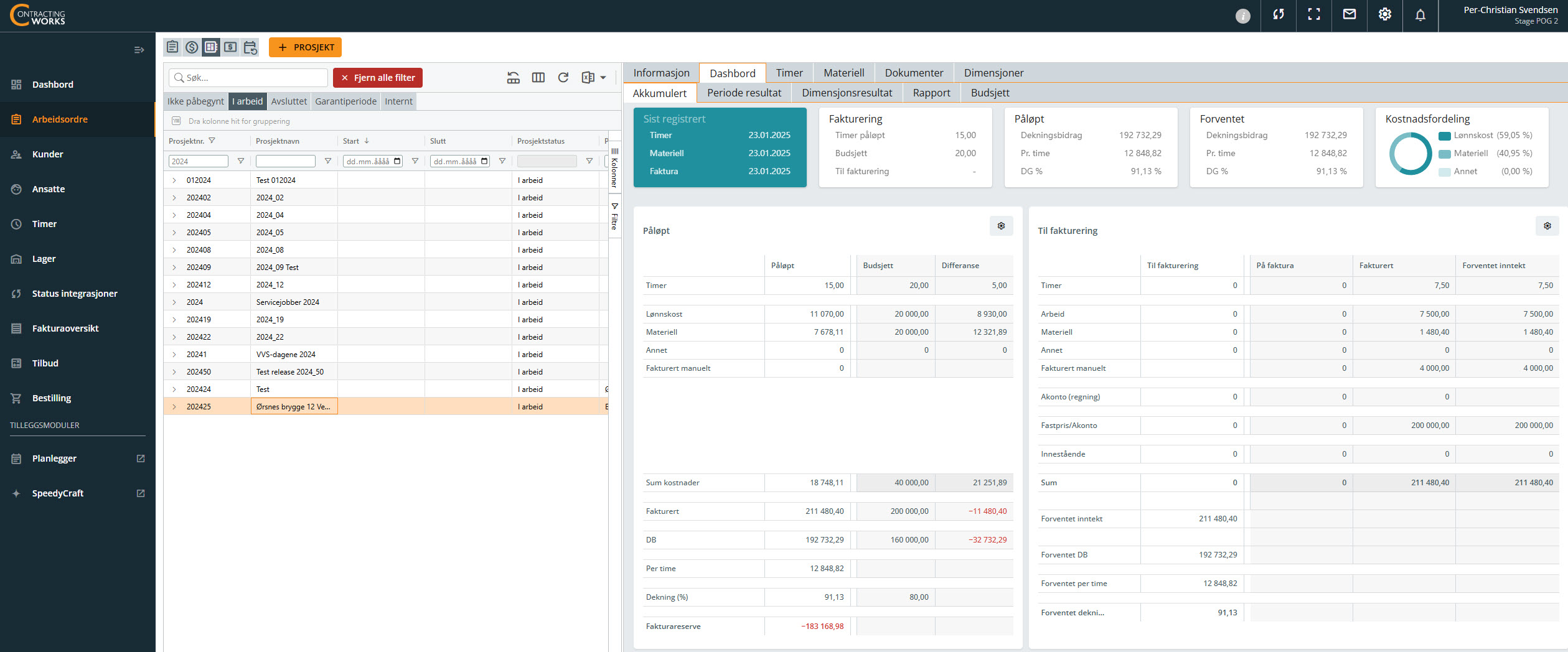The height and width of the screenshot is (652, 1568).
Task: Toggle fullscreen mode icon
Action: [x=1314, y=14]
